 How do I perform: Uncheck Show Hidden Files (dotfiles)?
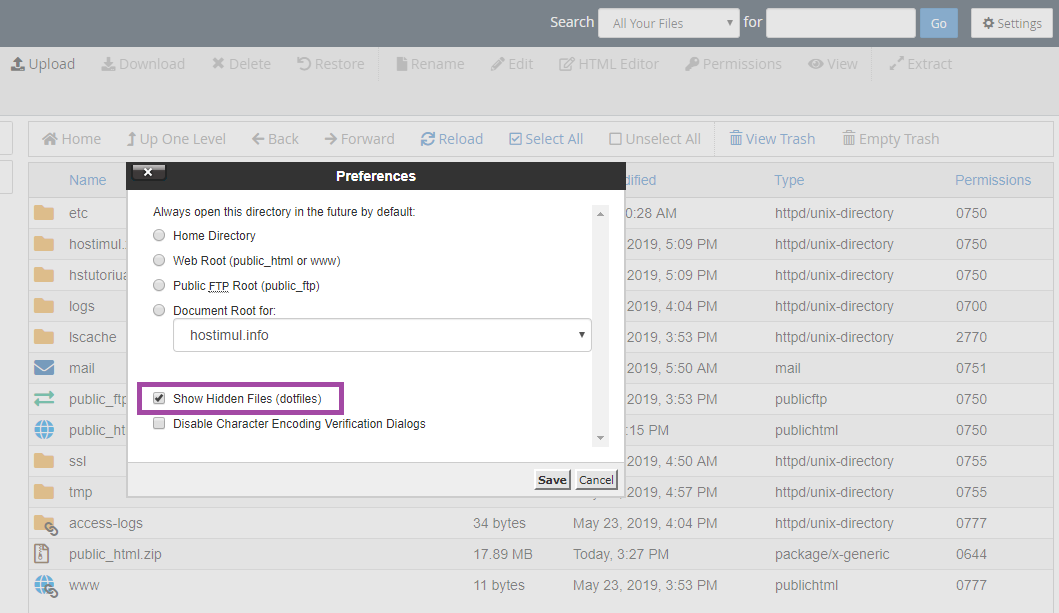(x=159, y=399)
